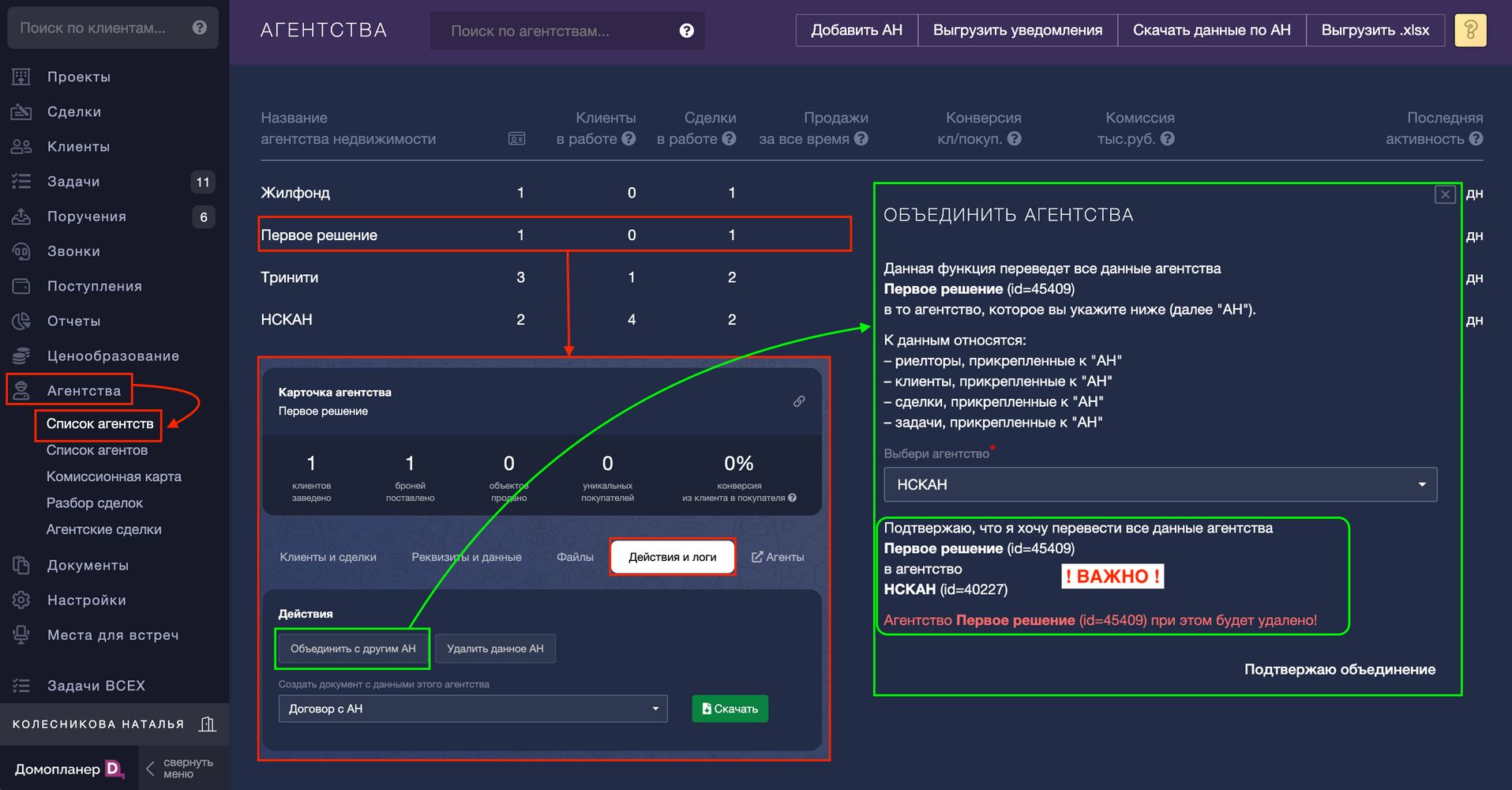1512x790 pixels.
Task: Open the Договор с АН document dropdown
Action: click(472, 709)
